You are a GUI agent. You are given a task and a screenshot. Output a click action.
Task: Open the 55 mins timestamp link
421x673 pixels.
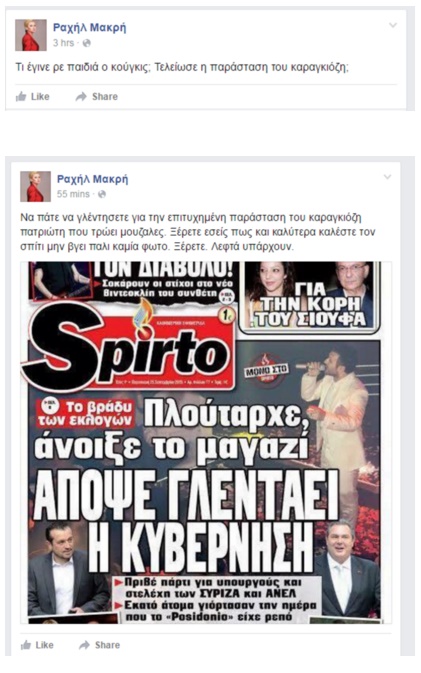(x=73, y=194)
